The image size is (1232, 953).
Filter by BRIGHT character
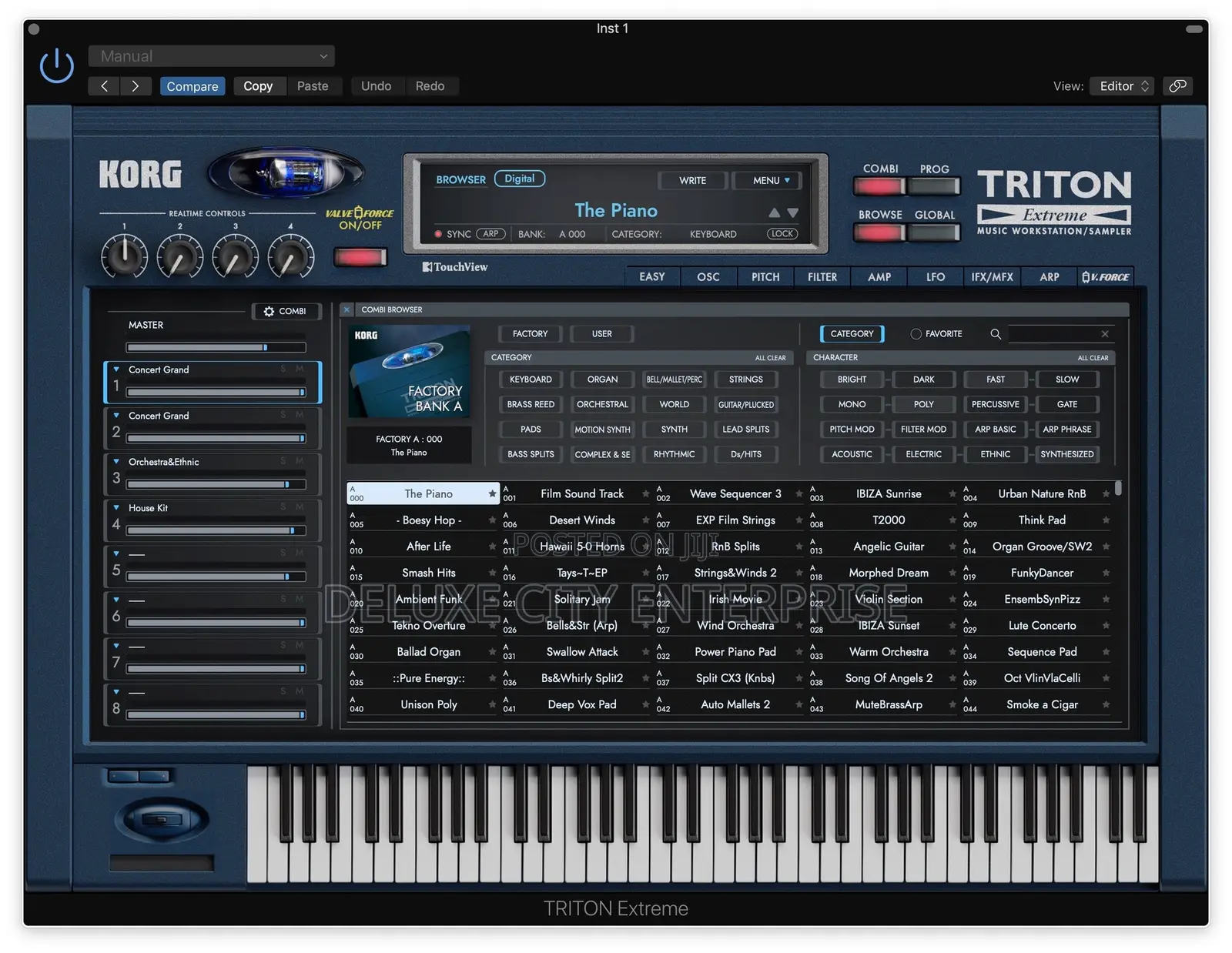click(x=852, y=380)
